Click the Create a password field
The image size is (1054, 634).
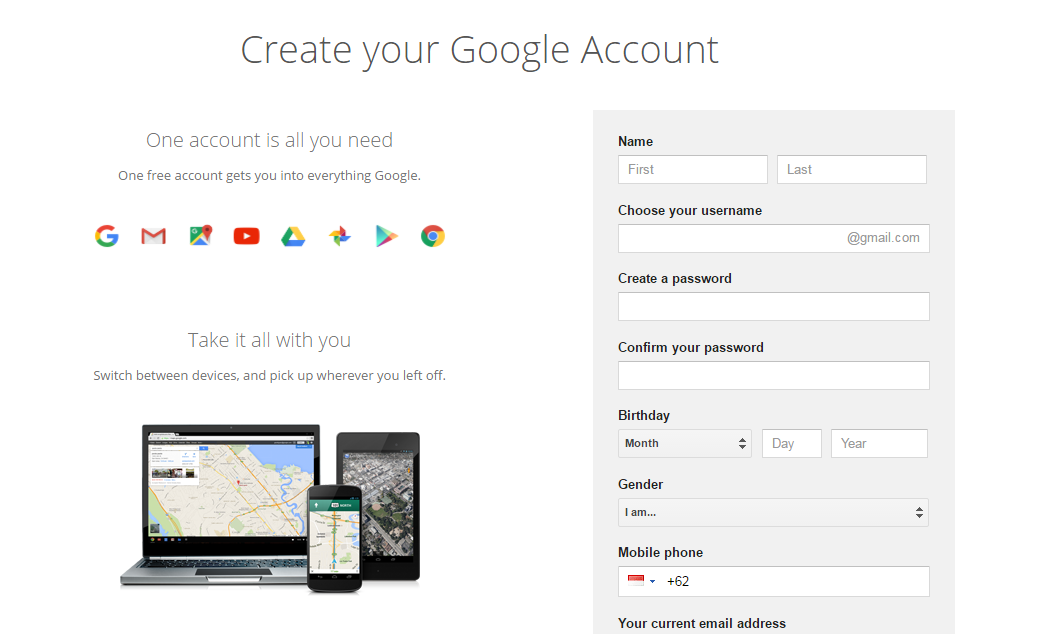[774, 307]
